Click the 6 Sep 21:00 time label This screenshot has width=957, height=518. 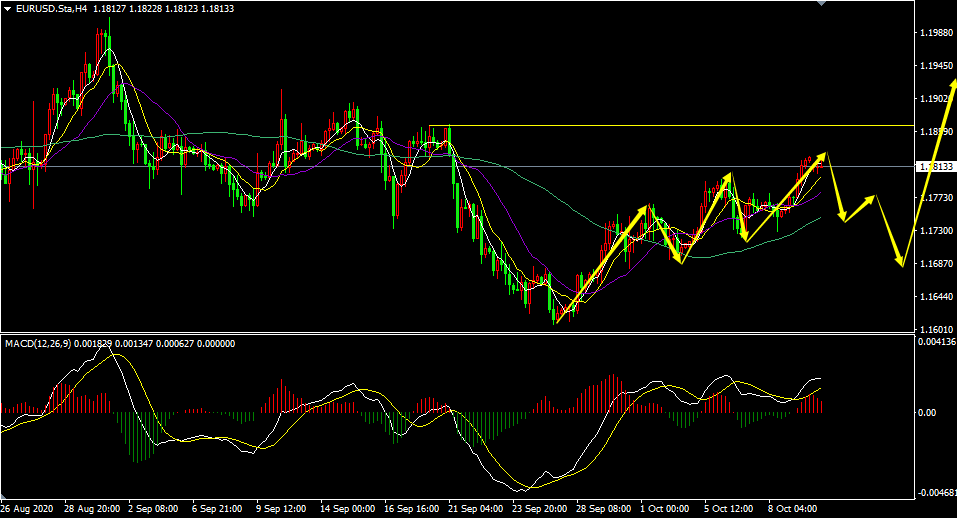(x=217, y=508)
